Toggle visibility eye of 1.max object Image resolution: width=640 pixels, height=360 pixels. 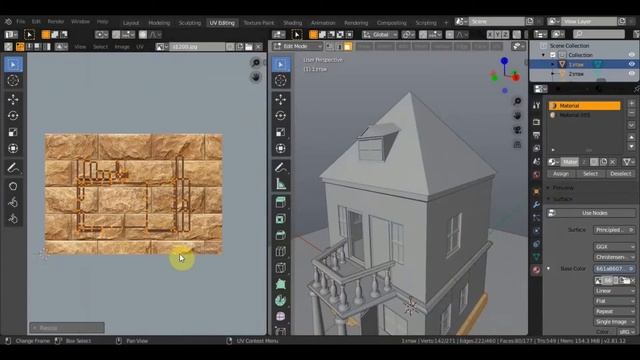631,64
